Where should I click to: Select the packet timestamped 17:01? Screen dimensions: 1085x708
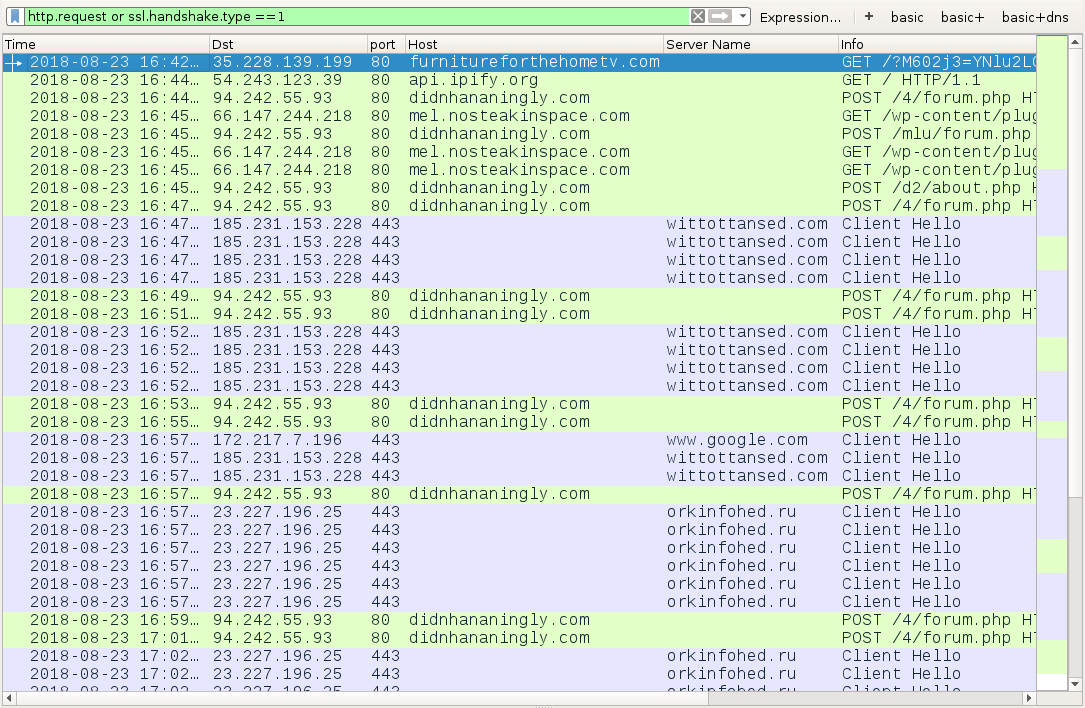pyautogui.click(x=519, y=638)
